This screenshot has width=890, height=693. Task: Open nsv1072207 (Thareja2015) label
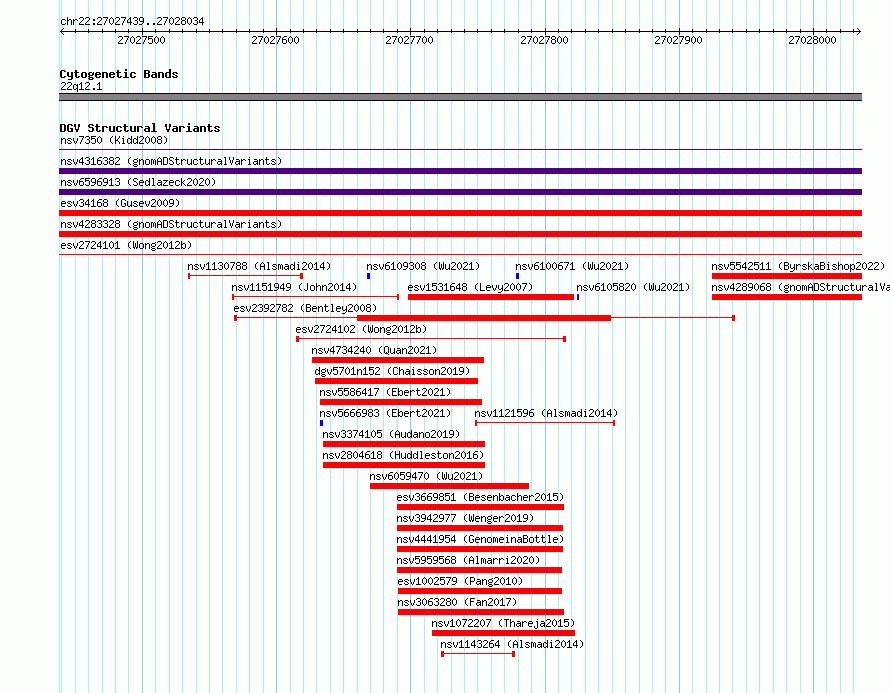click(x=503, y=623)
